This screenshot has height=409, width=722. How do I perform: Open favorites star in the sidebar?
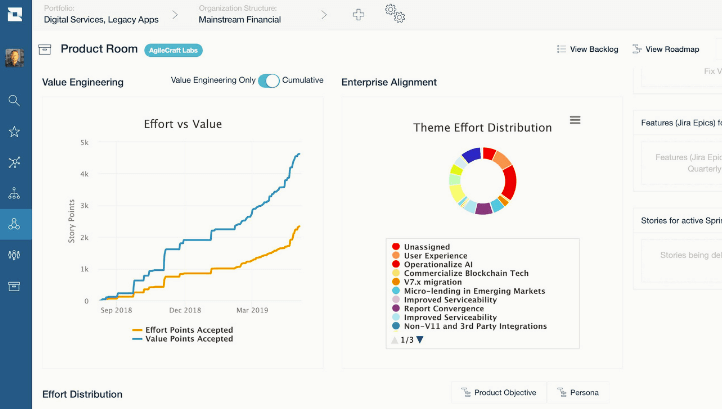click(x=14, y=131)
